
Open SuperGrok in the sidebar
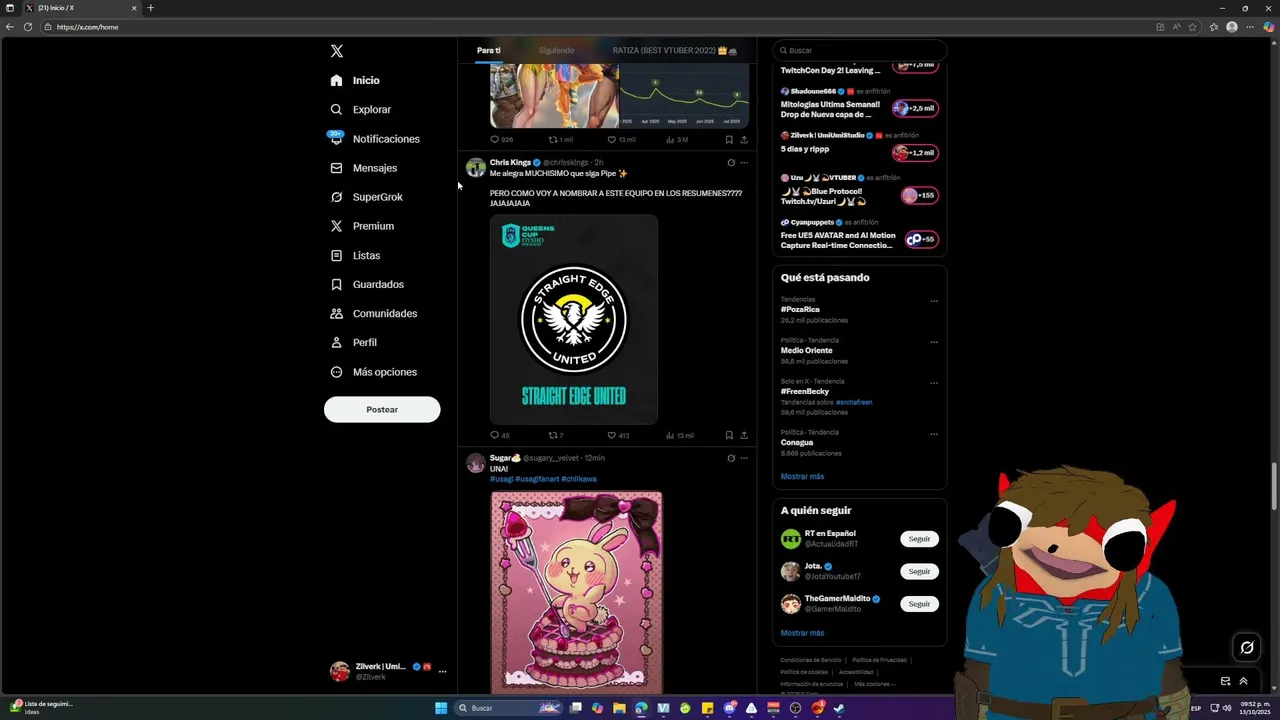coord(366,197)
